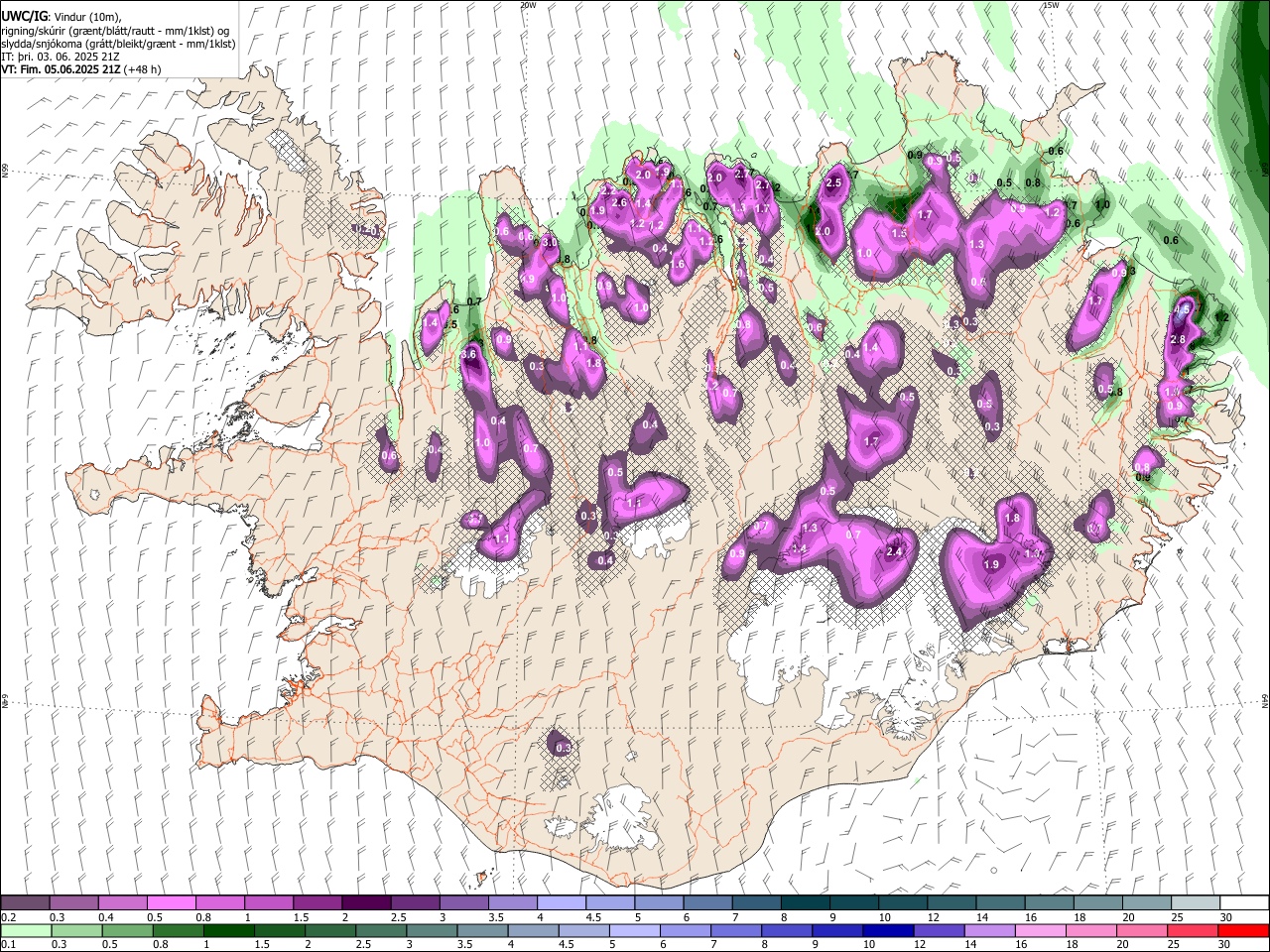
Task: Select the "VT: Fim. 05.06.2025 21Z (+48 h)" line
Action: 81,69
